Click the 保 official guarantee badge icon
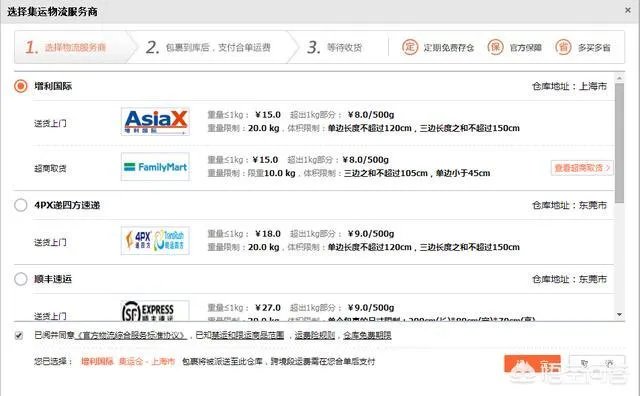Viewport: 640px width, 396px height. point(495,47)
